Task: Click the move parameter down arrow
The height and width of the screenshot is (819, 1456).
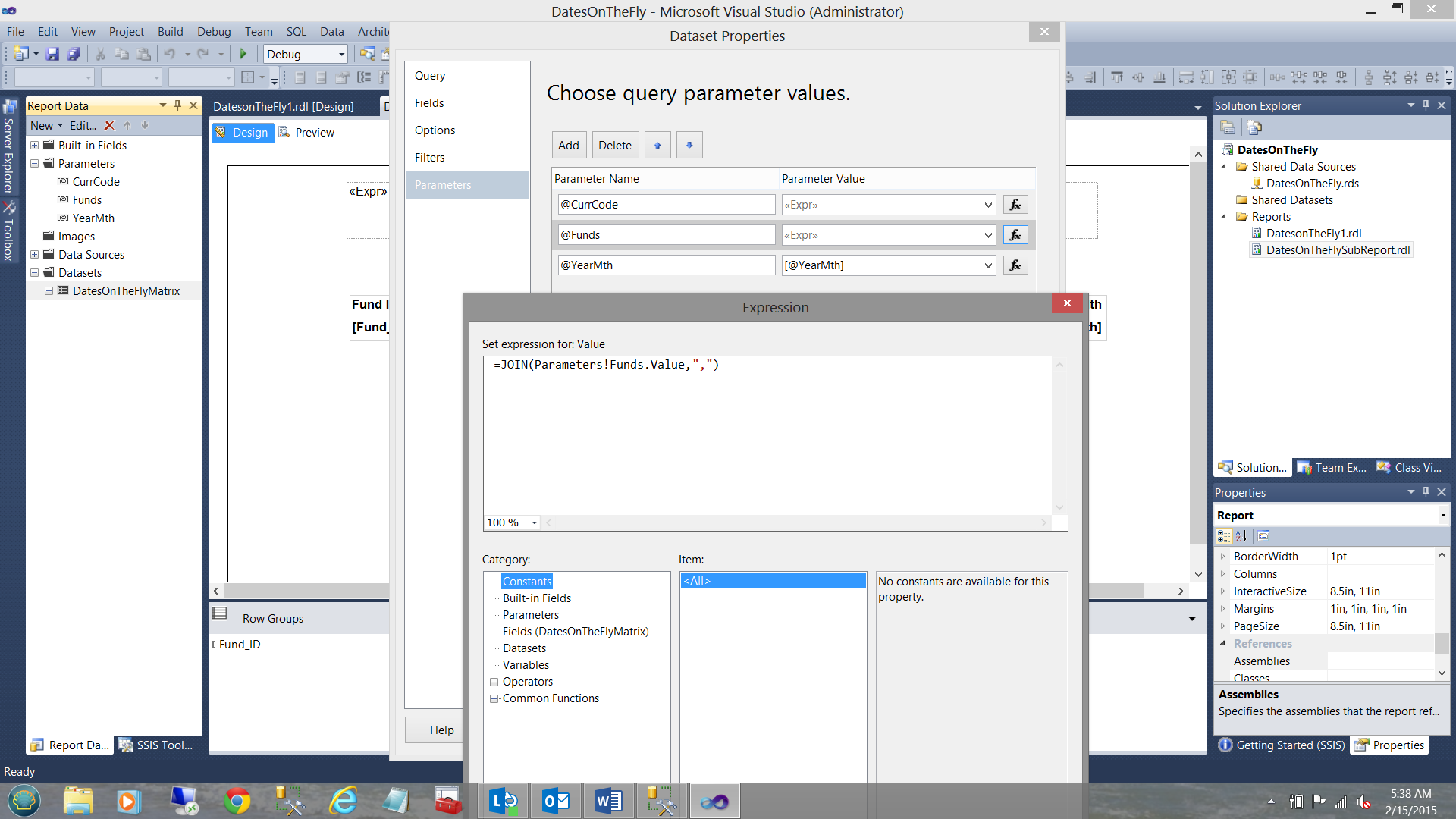Action: point(689,145)
